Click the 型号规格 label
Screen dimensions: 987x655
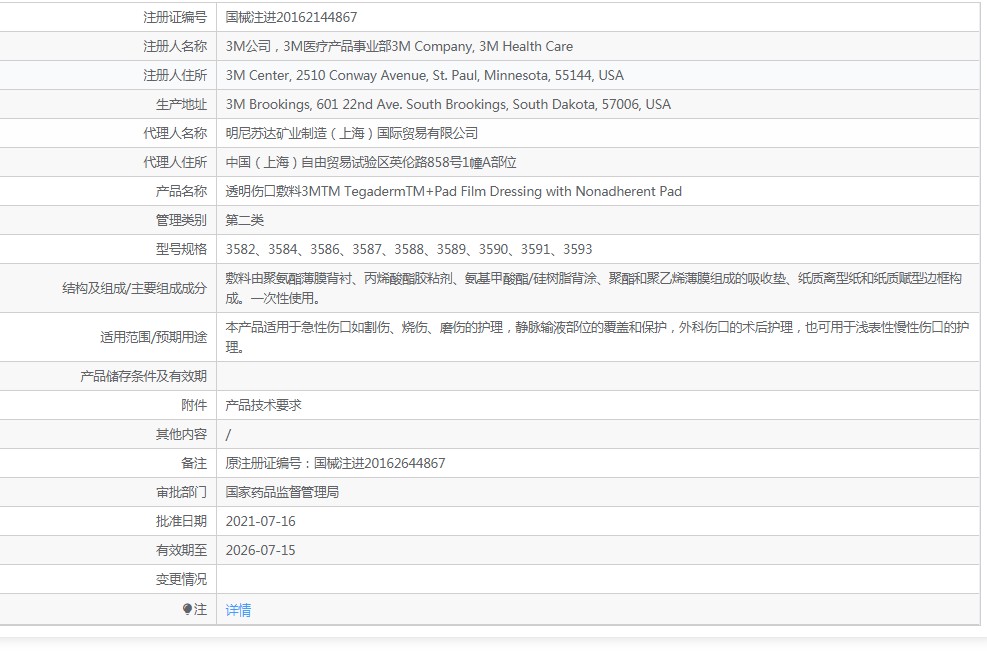pyautogui.click(x=181, y=249)
